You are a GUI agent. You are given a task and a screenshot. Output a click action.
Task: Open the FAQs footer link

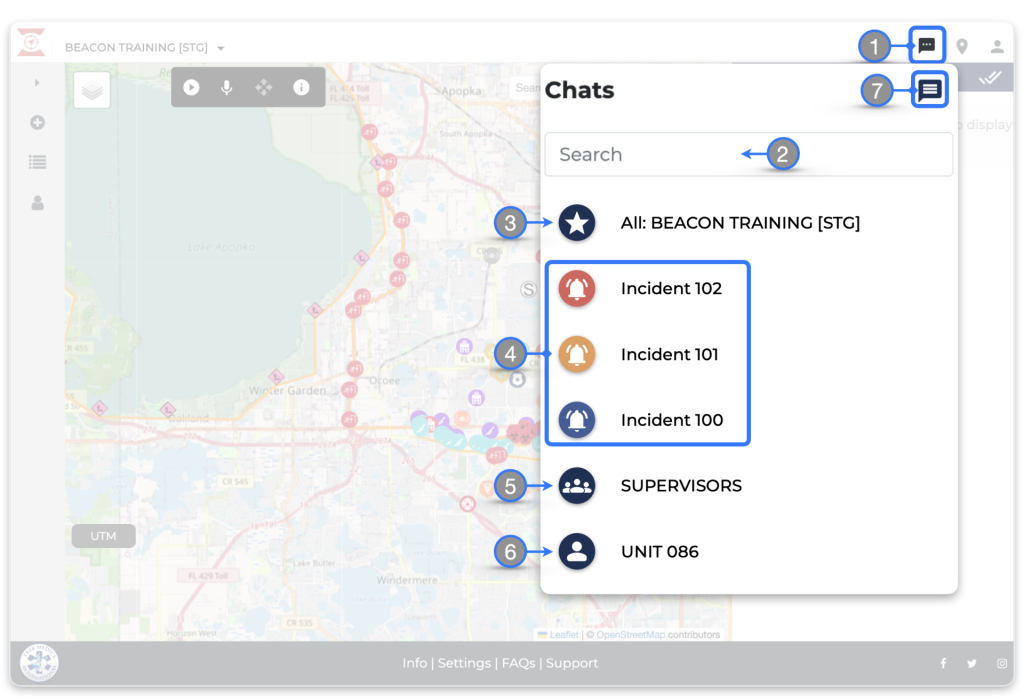tap(519, 663)
